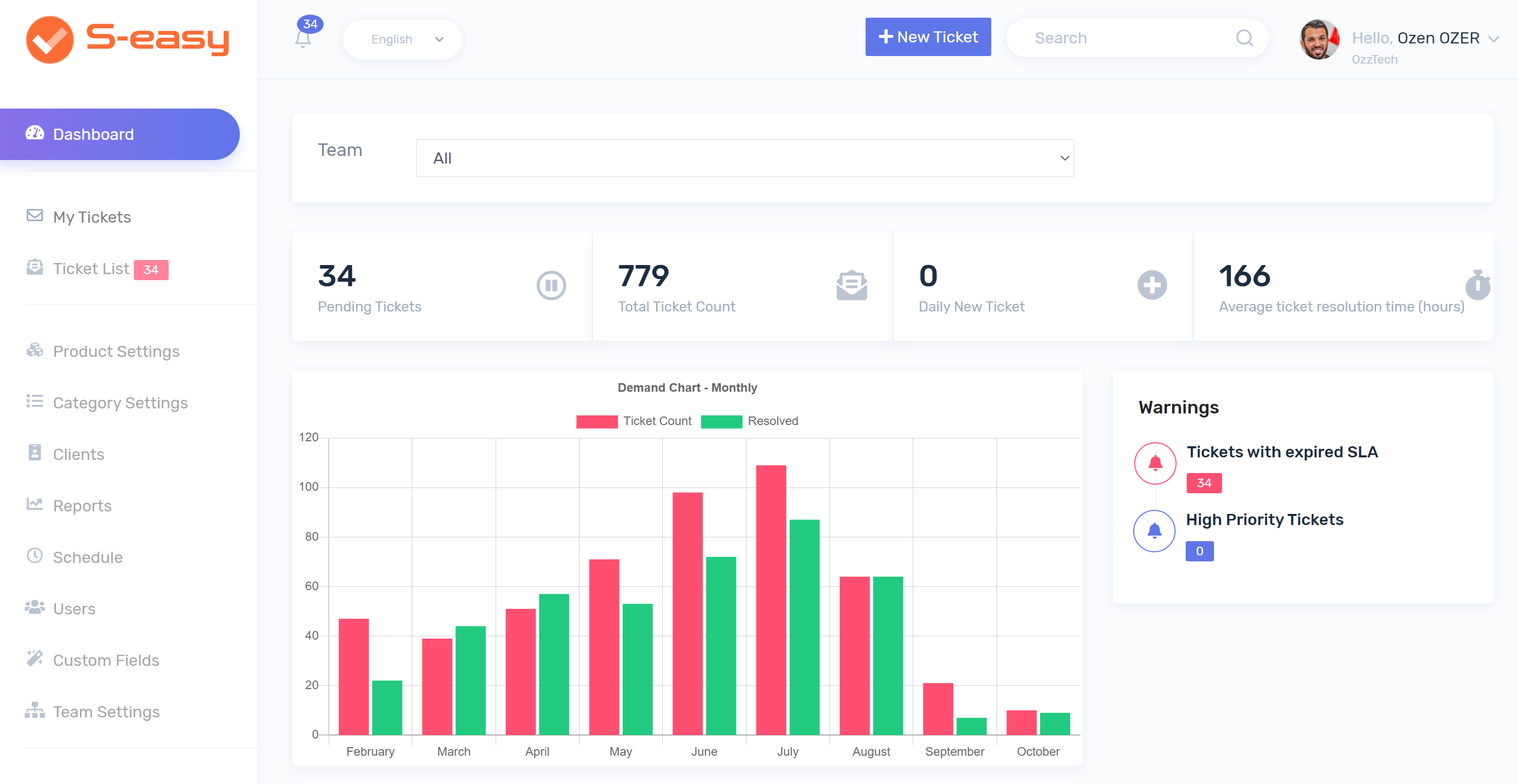Click the total ticket count envelope icon

(x=851, y=286)
